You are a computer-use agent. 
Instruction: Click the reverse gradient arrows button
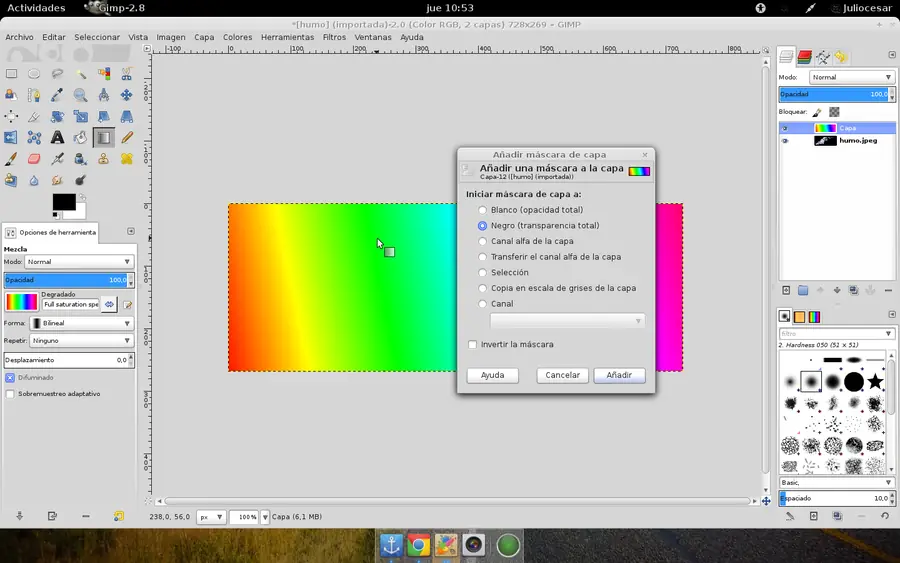[x=110, y=304]
